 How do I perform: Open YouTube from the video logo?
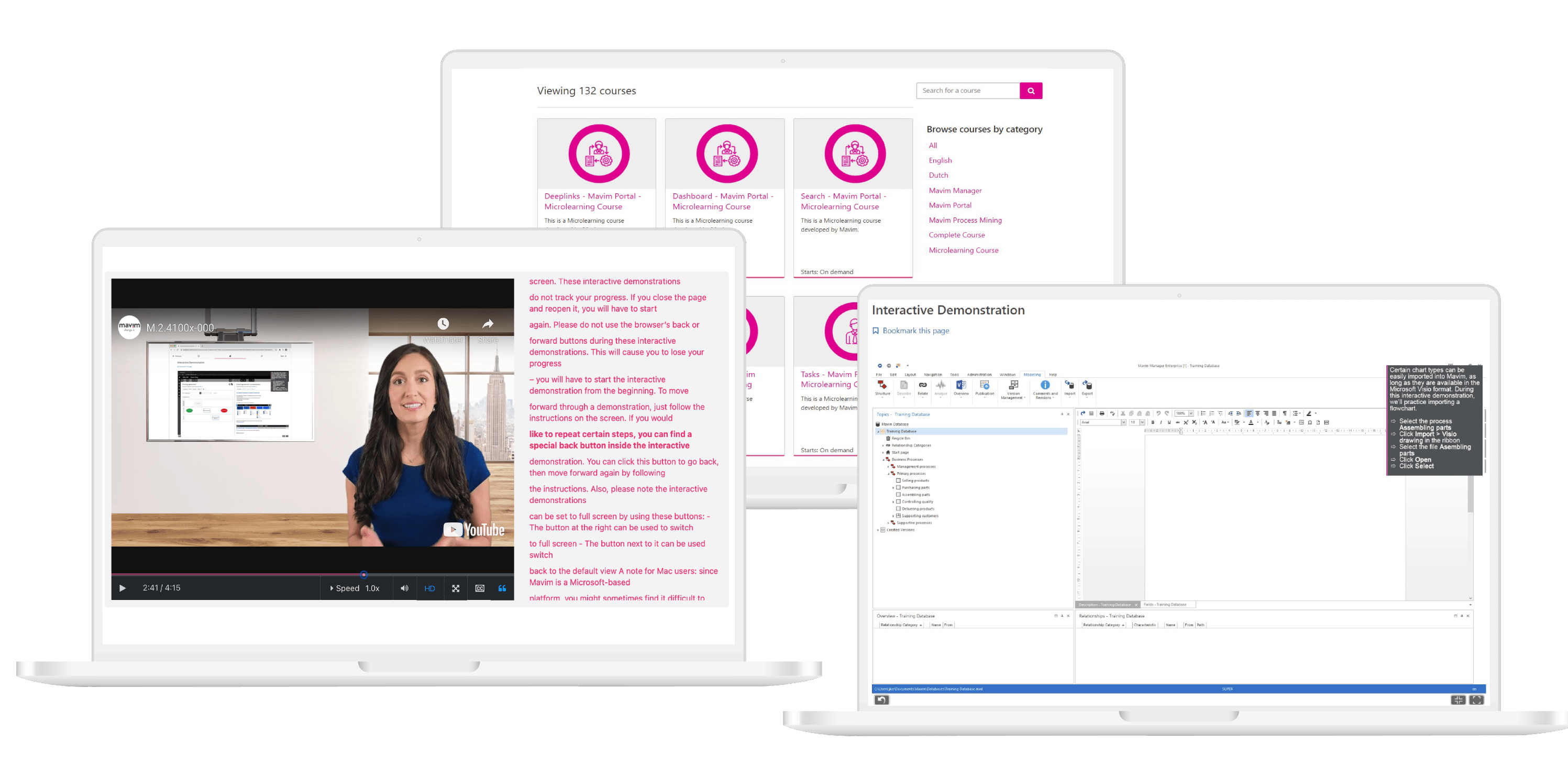pyautogui.click(x=473, y=530)
